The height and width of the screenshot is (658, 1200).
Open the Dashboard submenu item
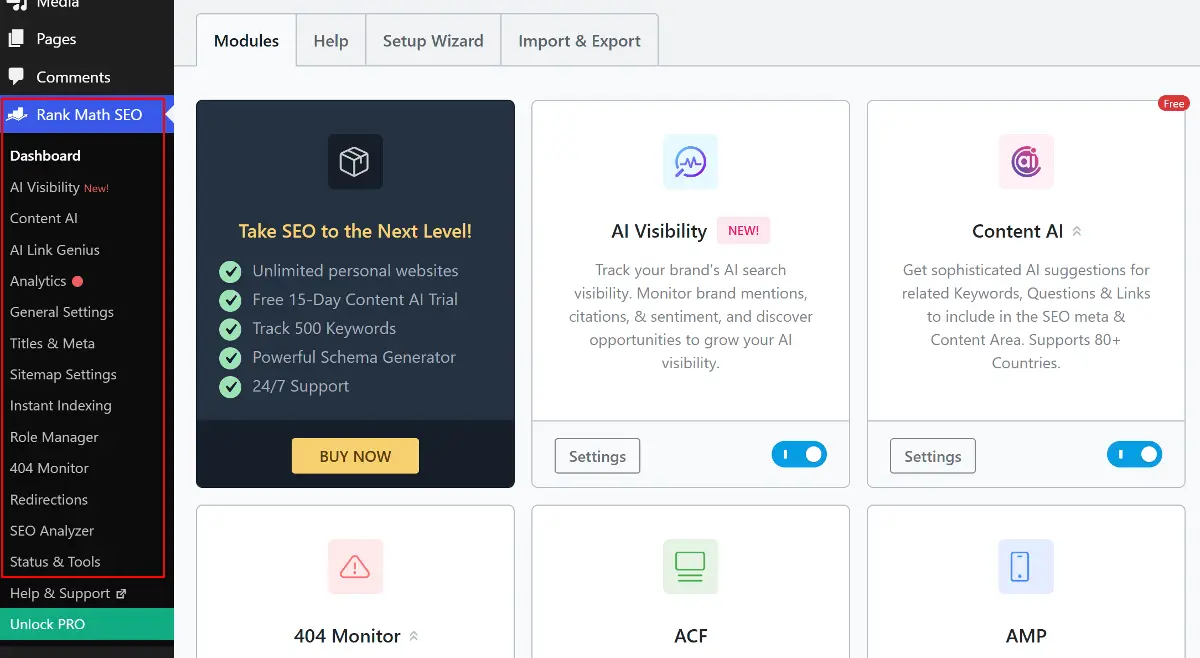[x=45, y=156]
